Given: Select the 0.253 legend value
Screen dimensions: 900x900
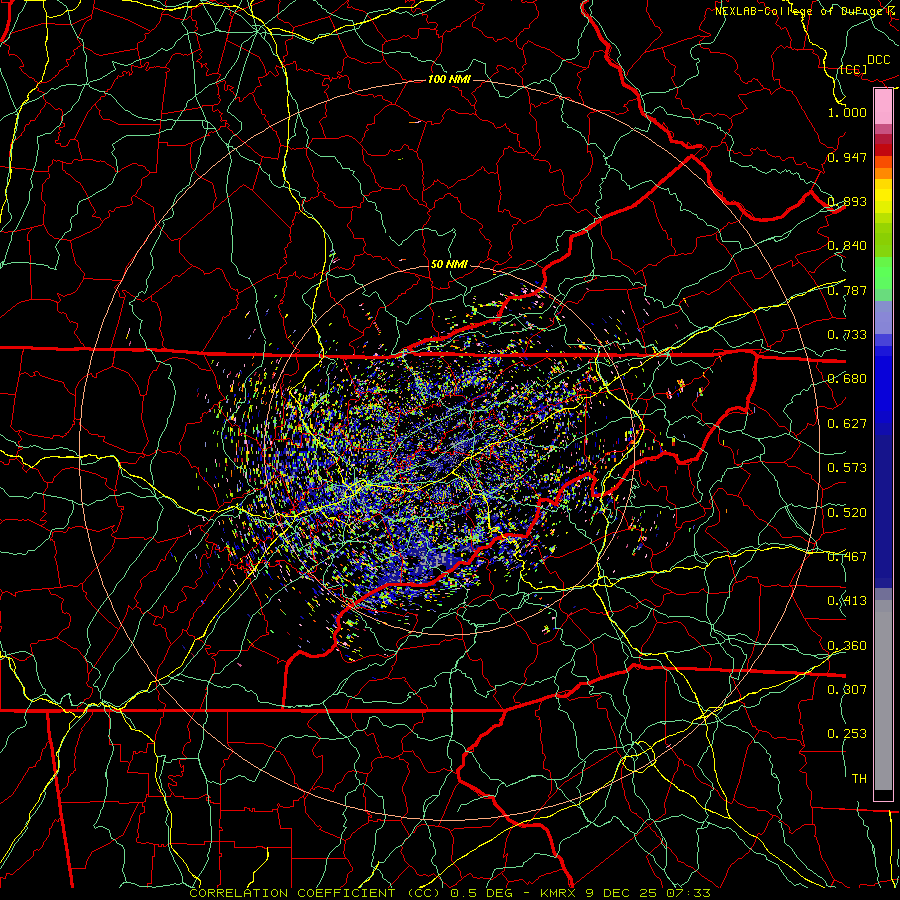Looking at the screenshot, I should pos(847,734).
